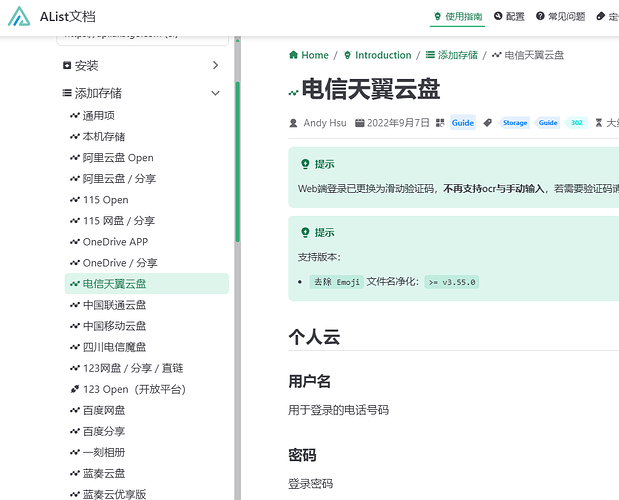Click the icon beside 通用项

[x=75, y=115]
